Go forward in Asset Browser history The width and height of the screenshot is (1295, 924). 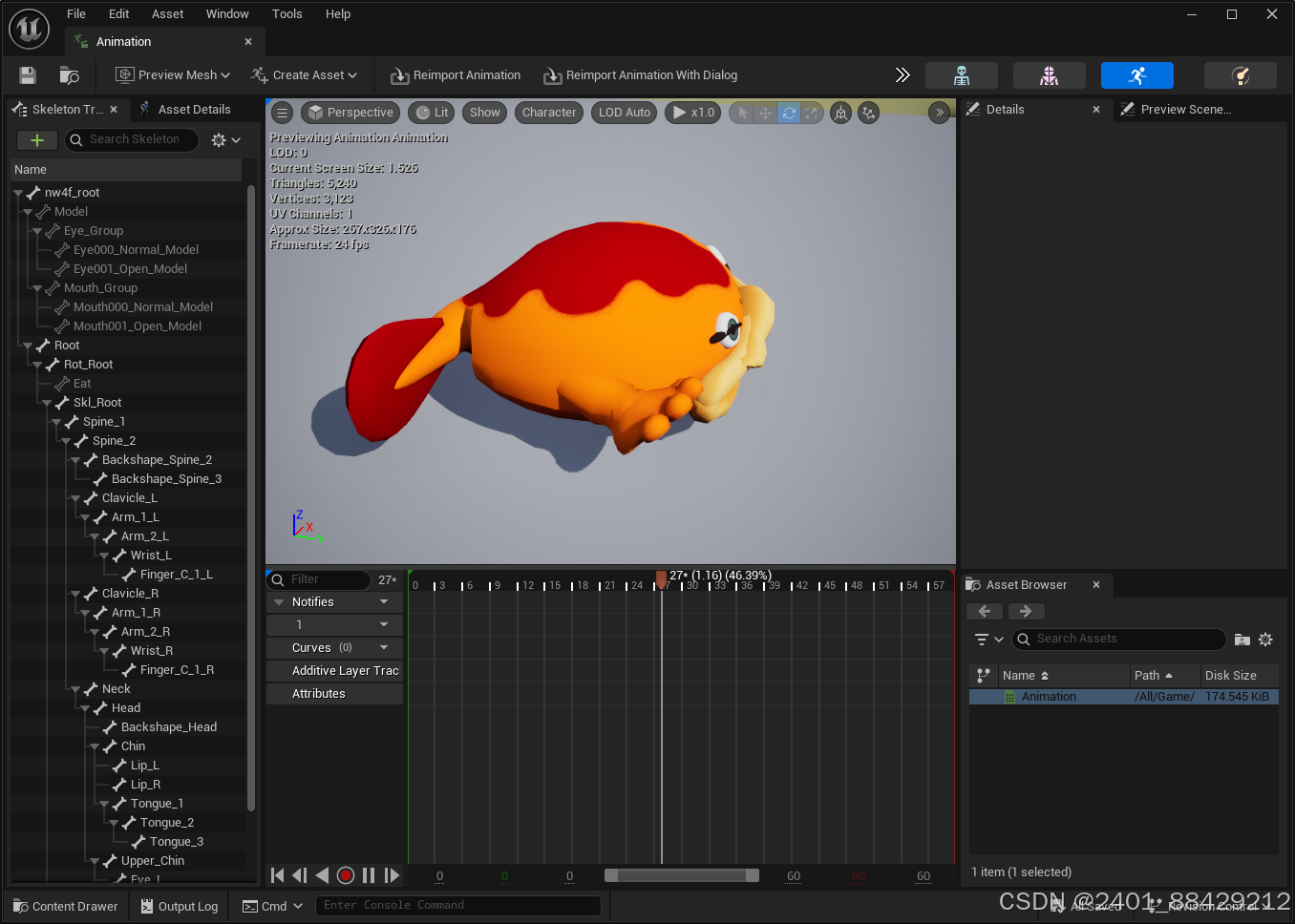click(x=1026, y=612)
